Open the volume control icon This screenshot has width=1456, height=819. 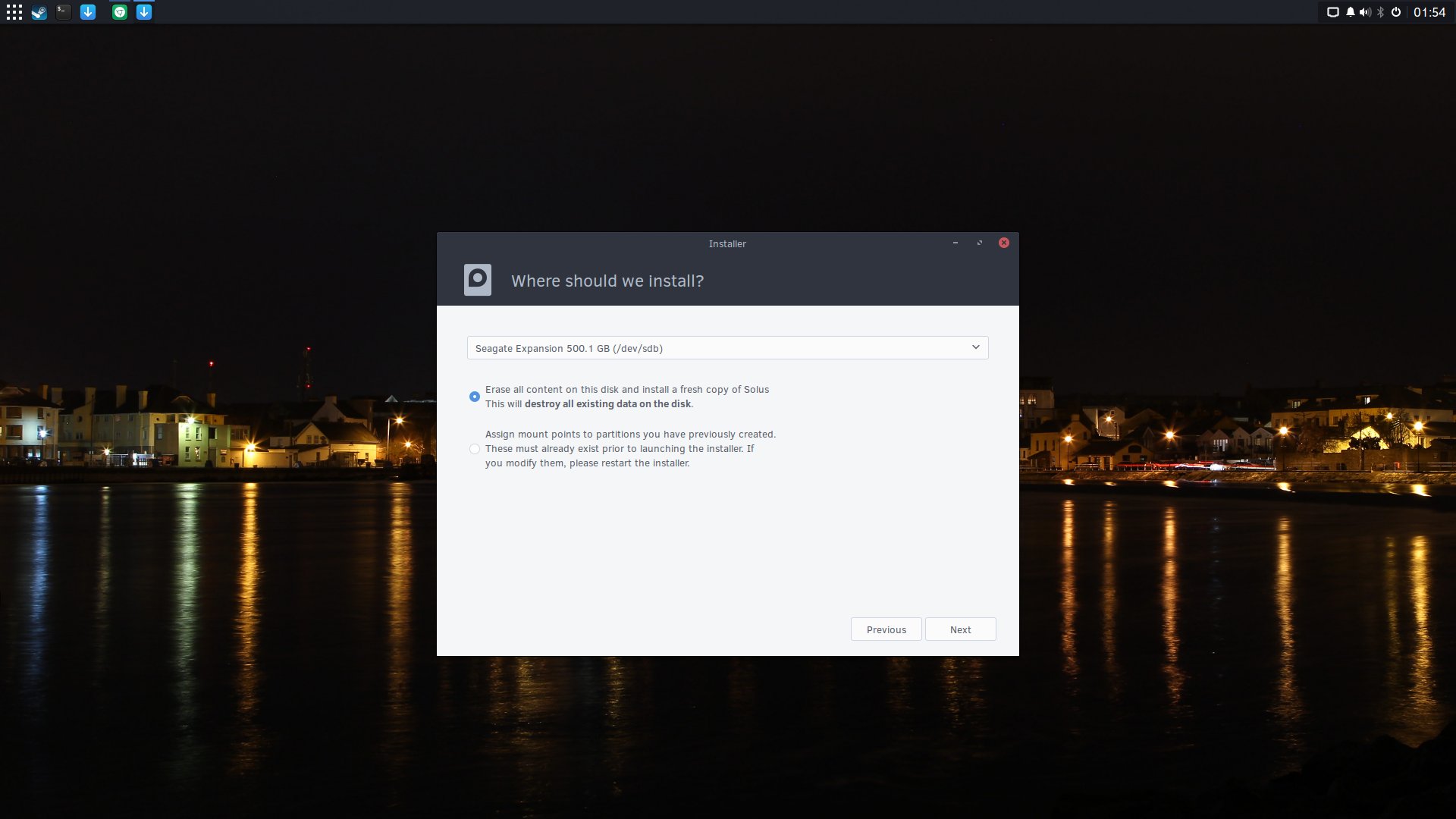[1365, 12]
